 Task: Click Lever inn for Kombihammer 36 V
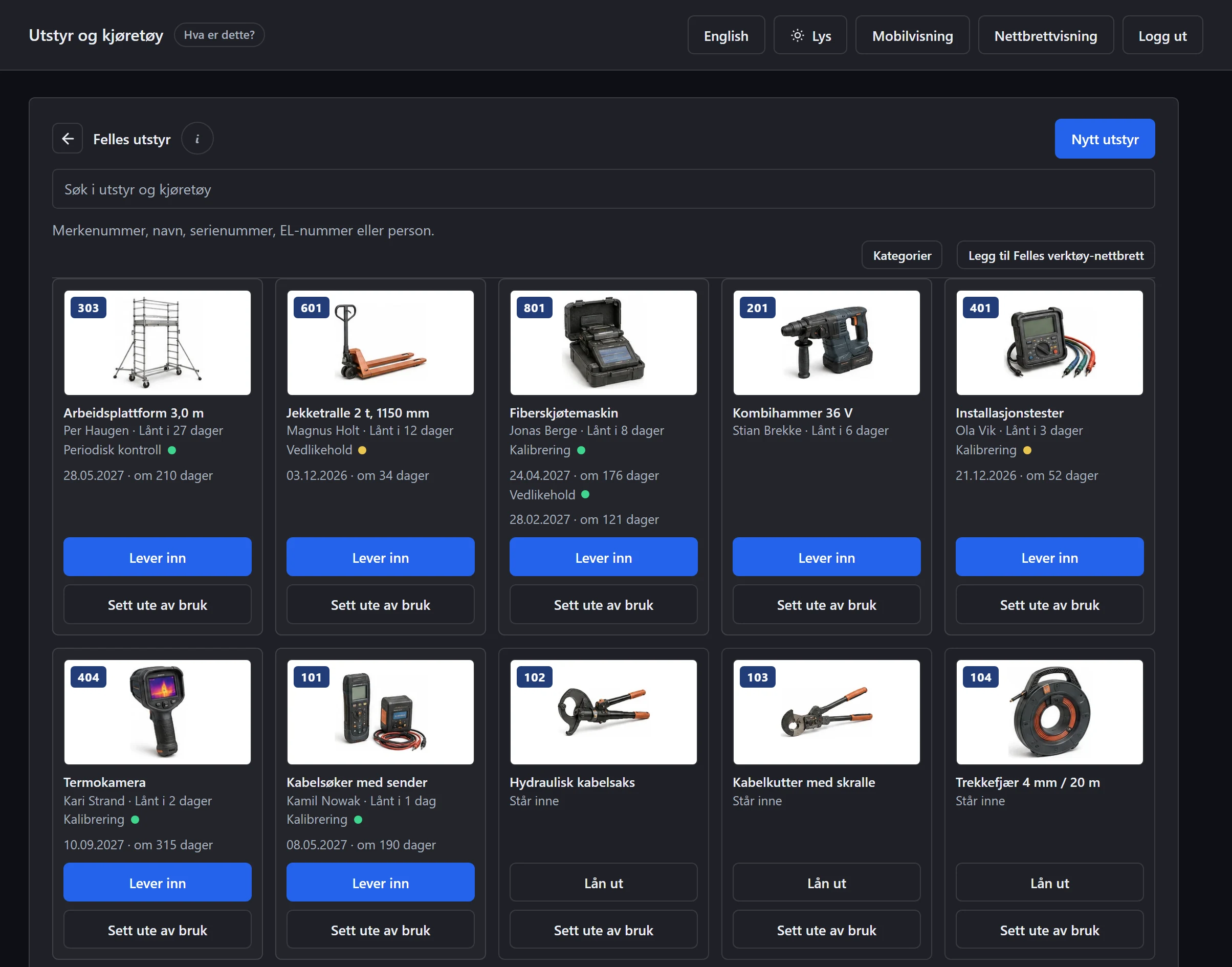pos(827,557)
